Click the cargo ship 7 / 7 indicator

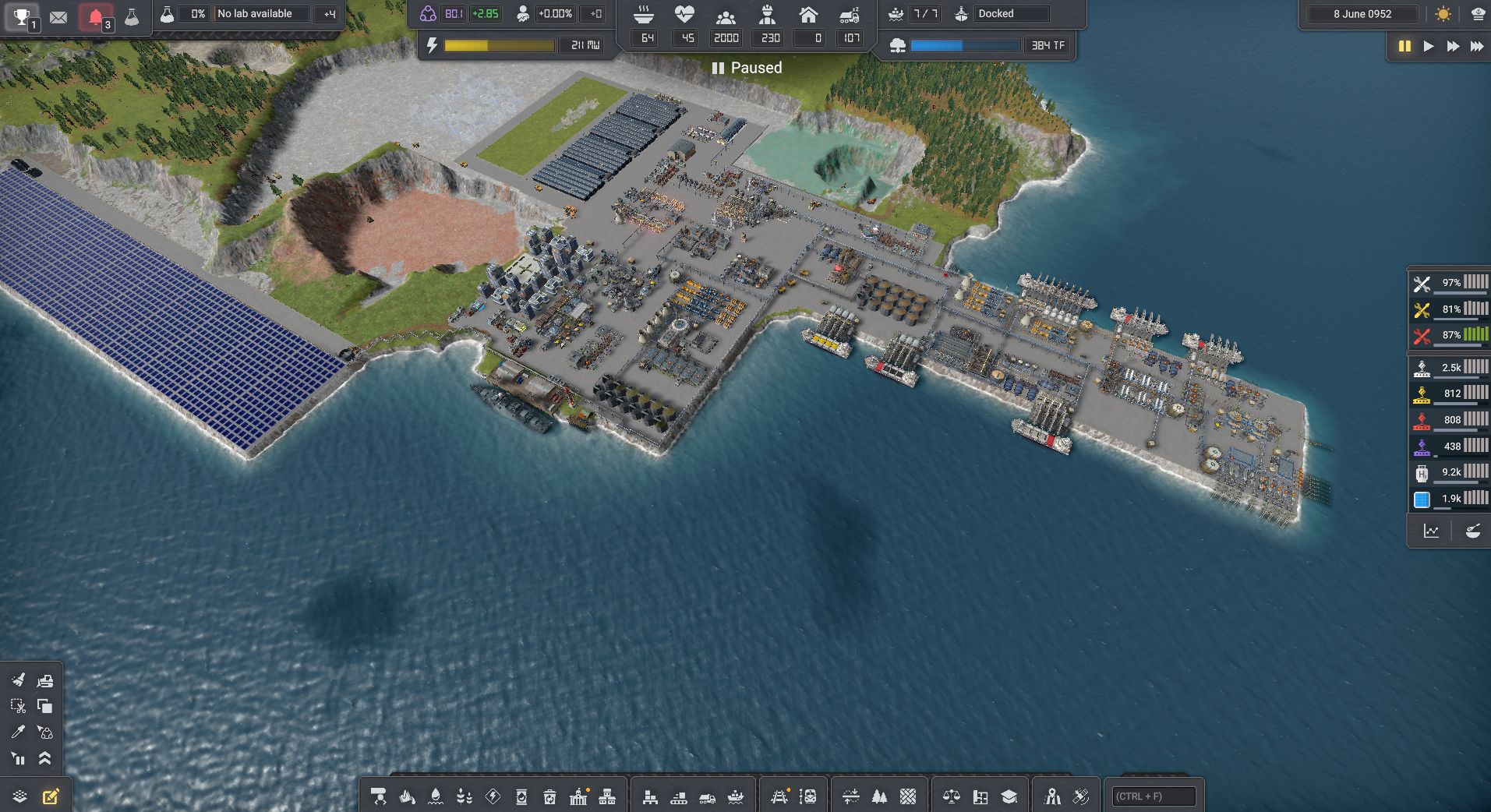tap(916, 14)
